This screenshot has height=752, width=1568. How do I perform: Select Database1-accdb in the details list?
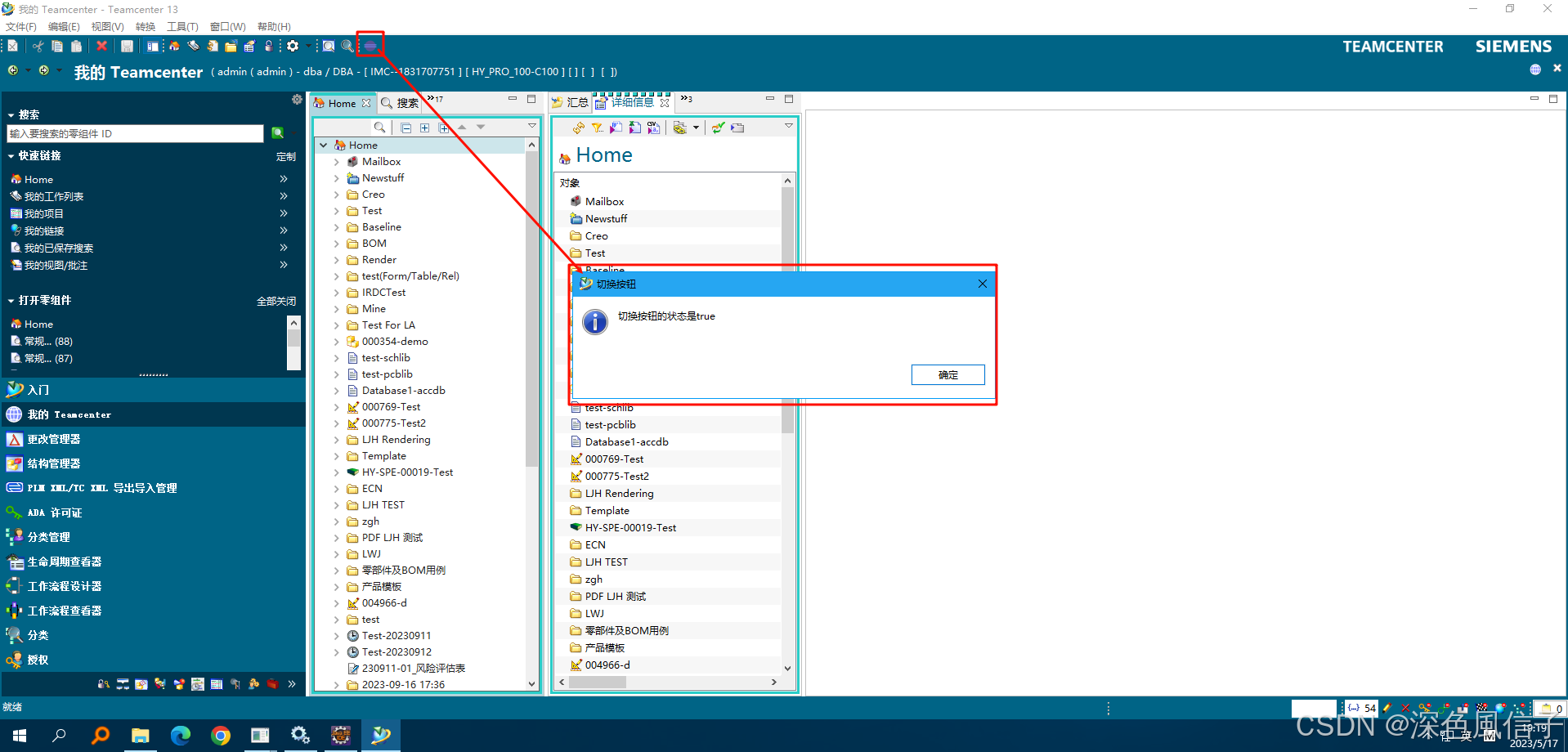627,442
